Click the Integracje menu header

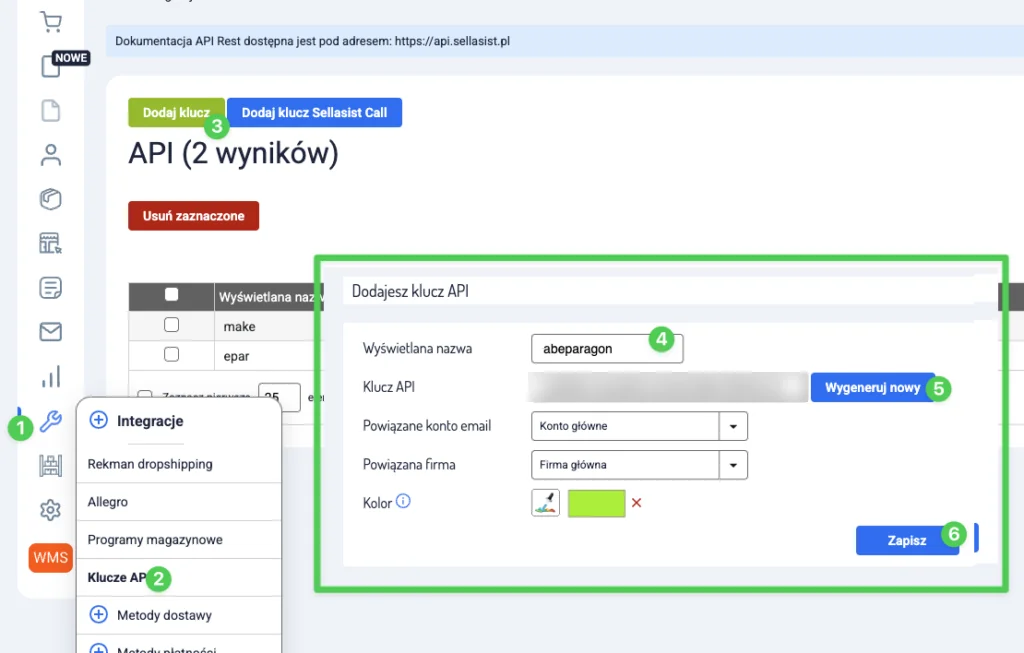click(150, 421)
